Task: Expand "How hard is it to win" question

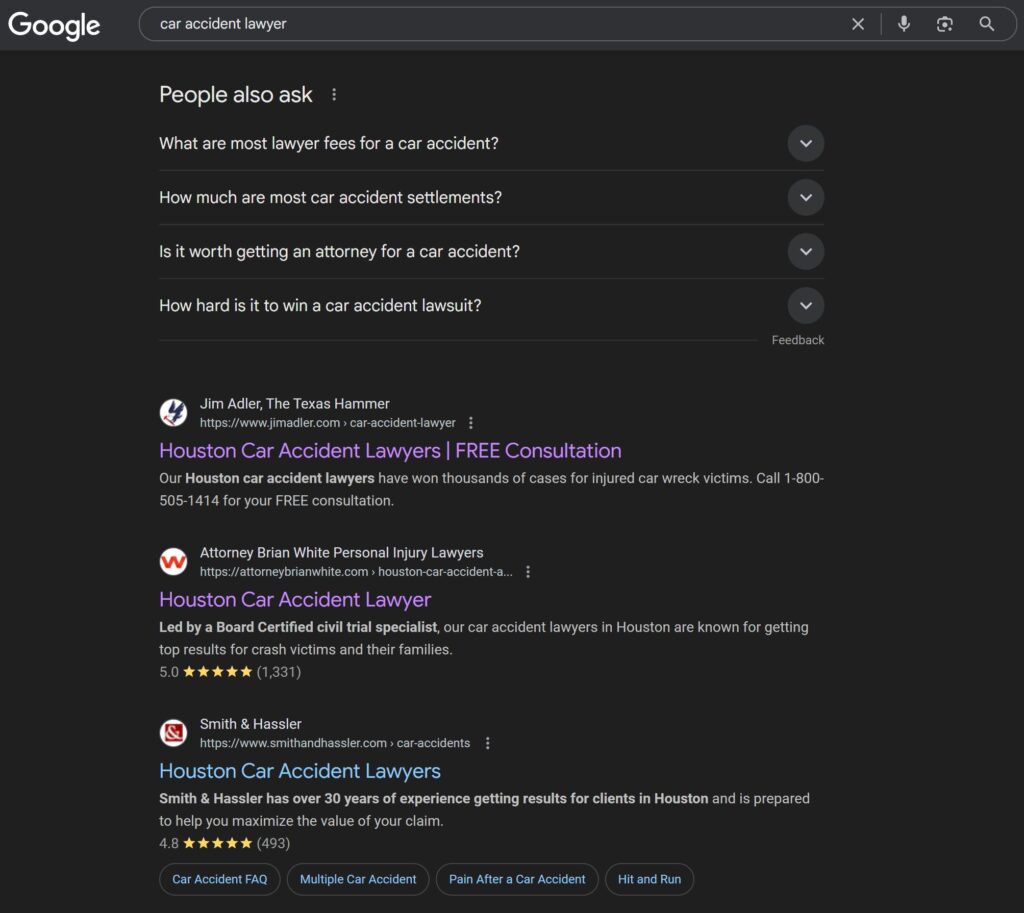Action: (491, 306)
